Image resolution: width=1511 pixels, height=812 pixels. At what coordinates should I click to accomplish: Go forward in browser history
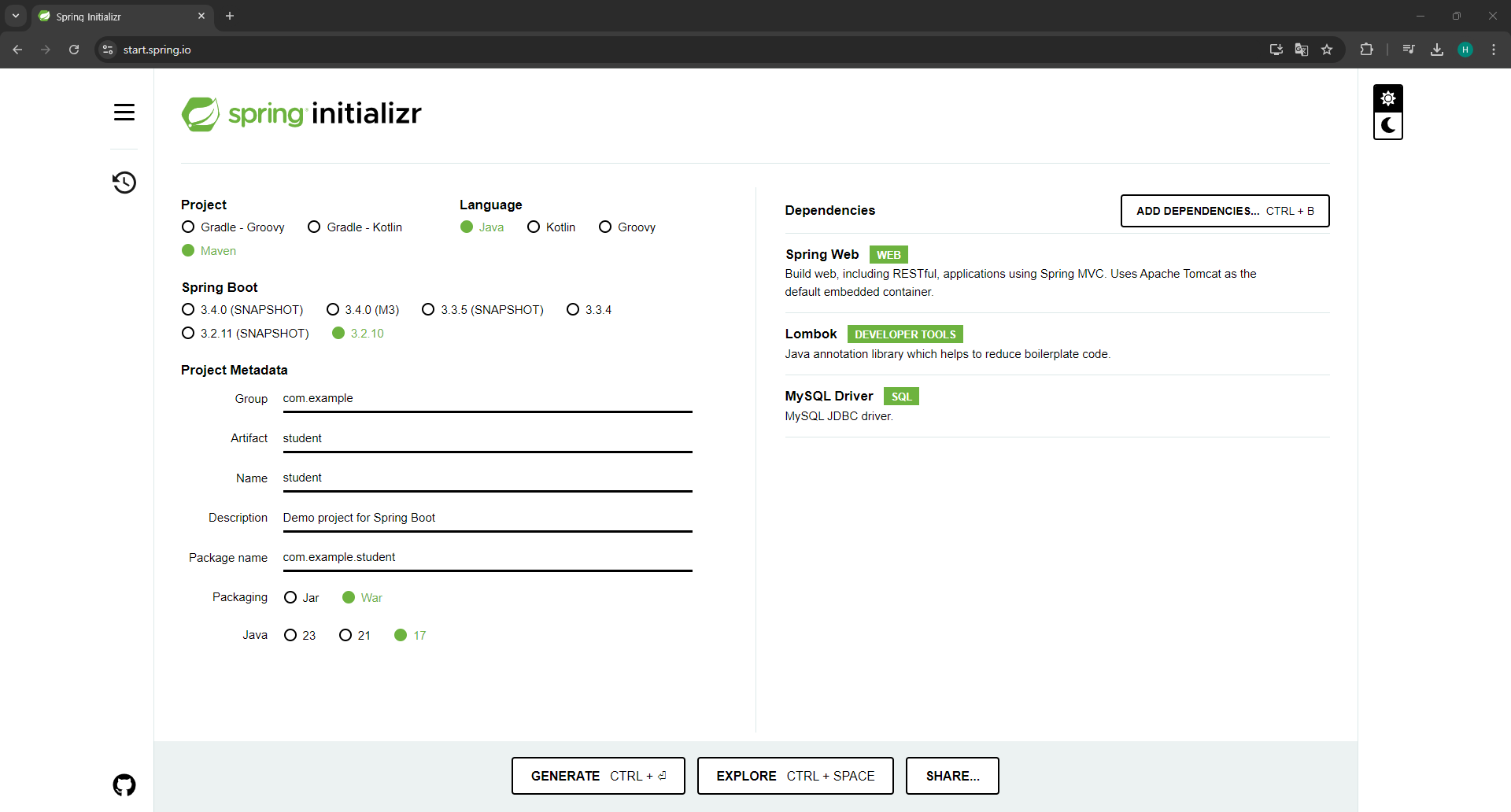tap(46, 50)
